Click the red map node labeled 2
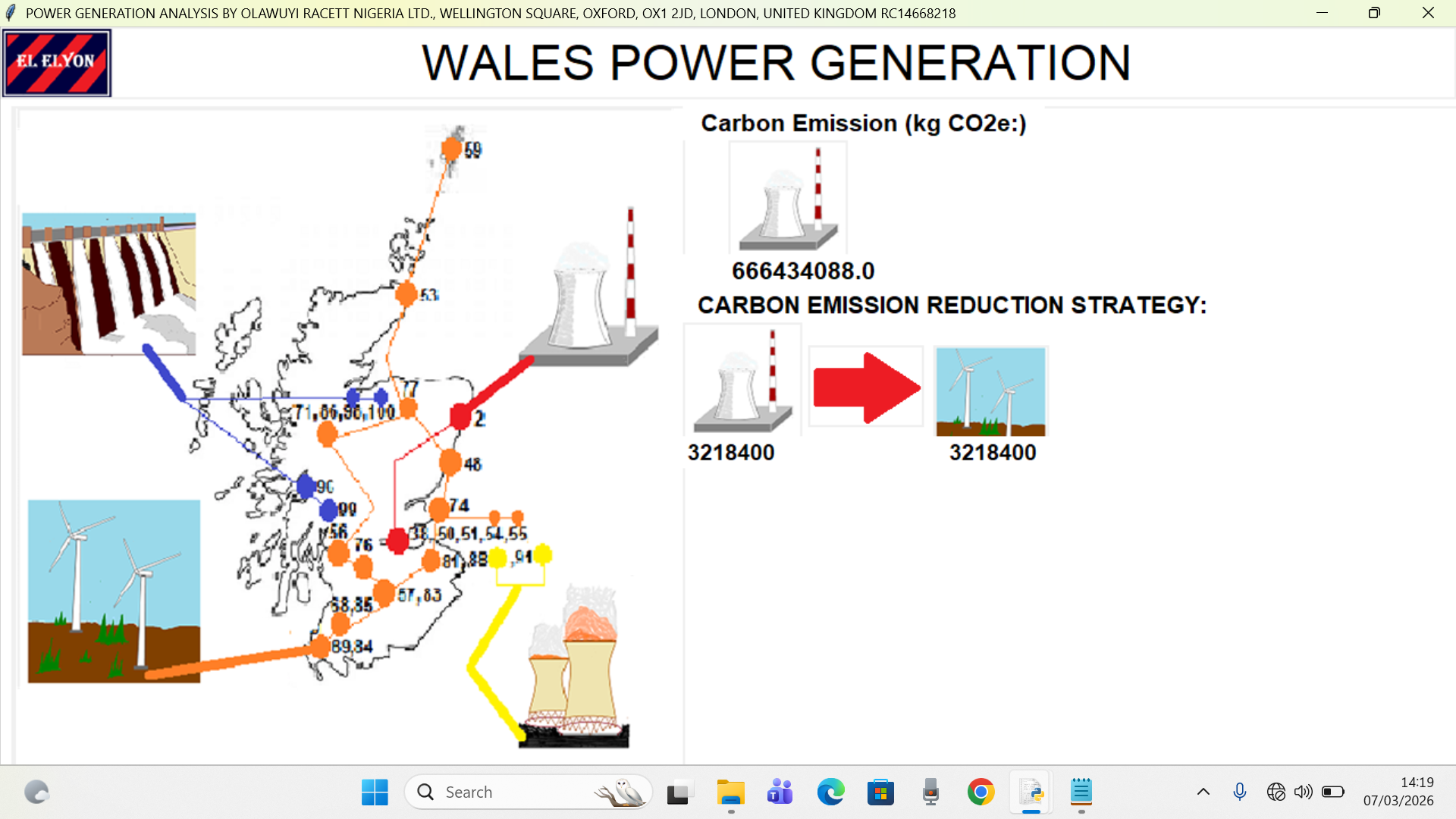Viewport: 1456px width, 819px height. click(x=460, y=416)
